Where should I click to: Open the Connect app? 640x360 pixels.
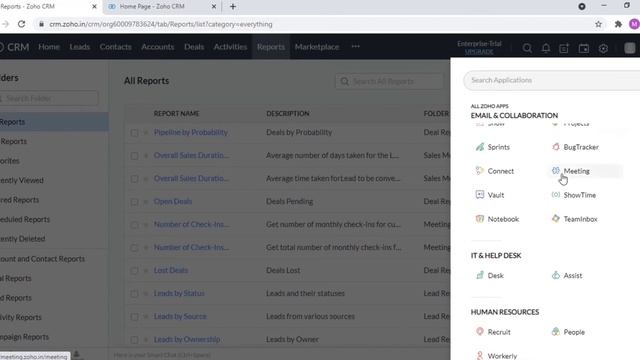point(495,171)
